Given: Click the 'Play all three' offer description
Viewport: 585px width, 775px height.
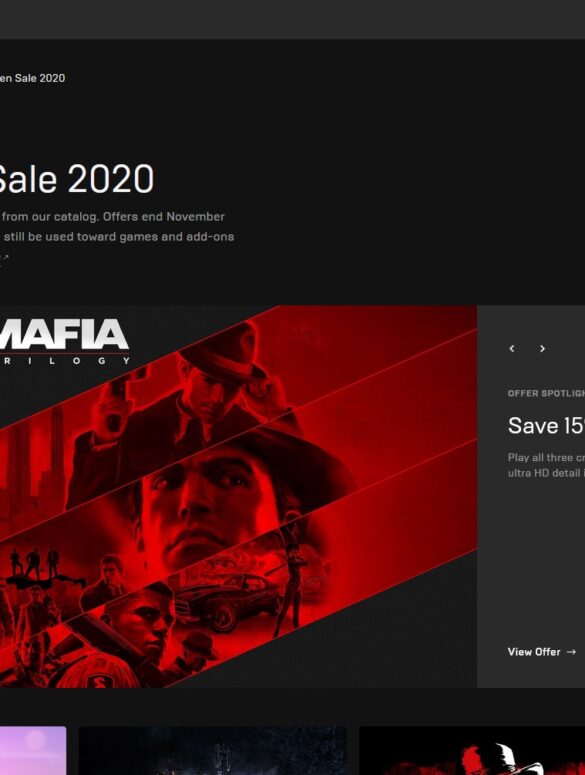Looking at the screenshot, I should tap(546, 465).
